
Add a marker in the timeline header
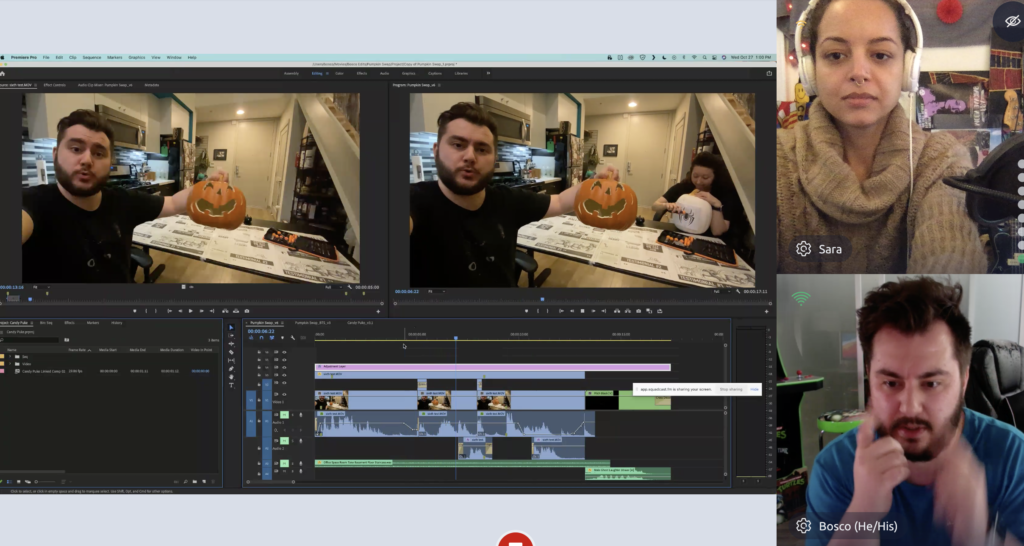tap(282, 338)
